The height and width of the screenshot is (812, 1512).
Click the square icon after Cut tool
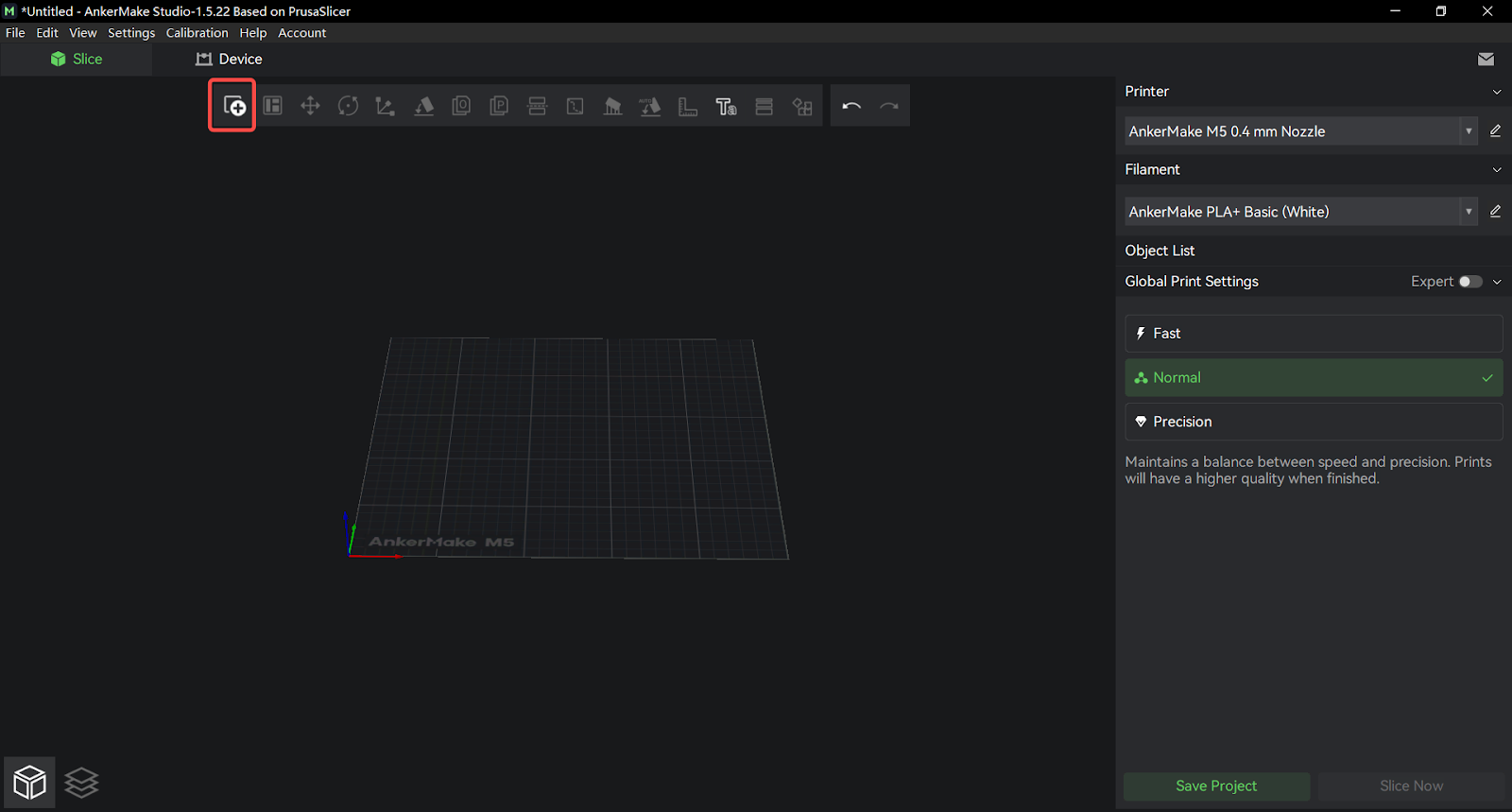tap(575, 106)
